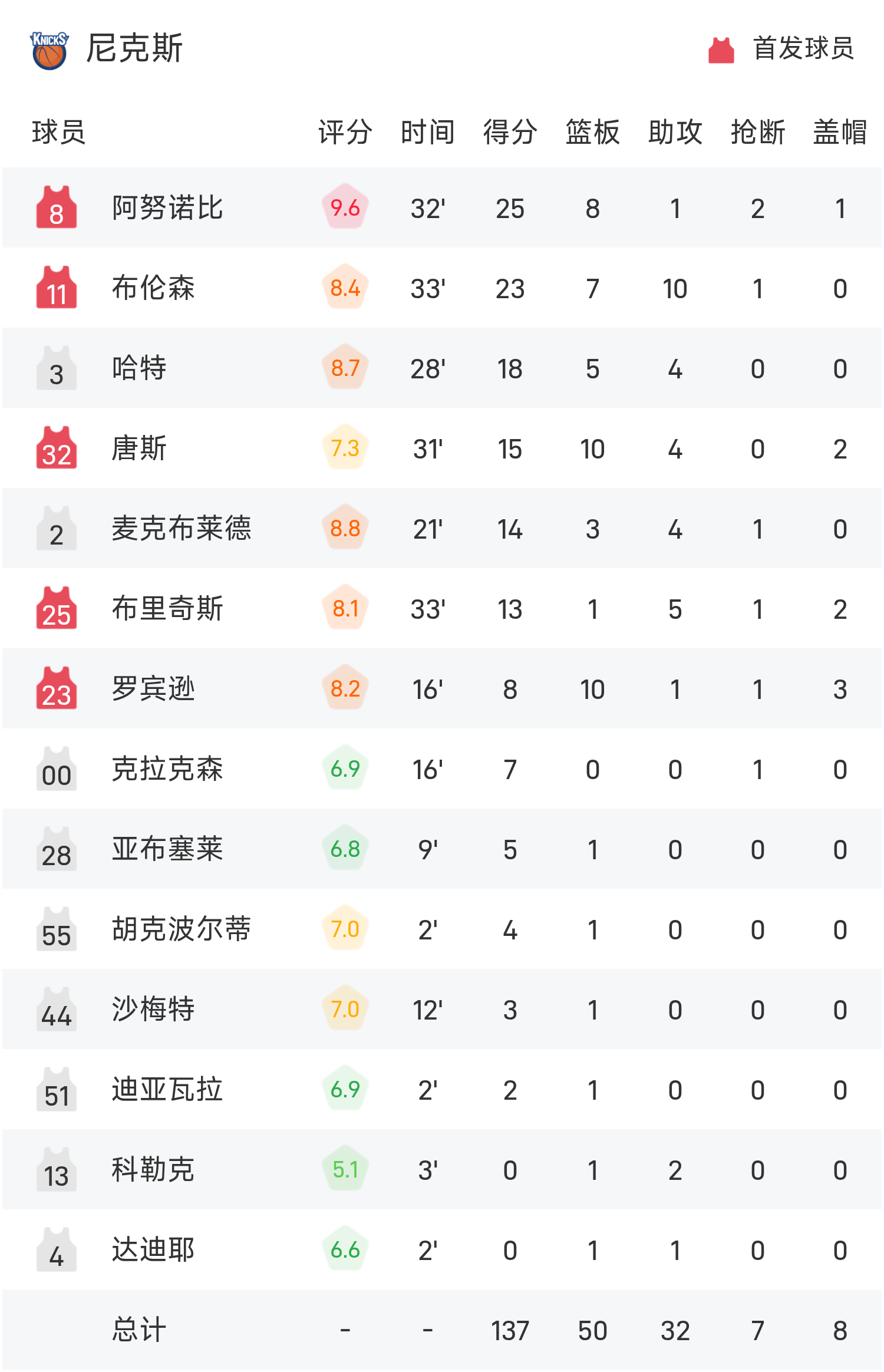
Task: Open player 麦克布莱德's name link
Action: pyautogui.click(x=182, y=528)
